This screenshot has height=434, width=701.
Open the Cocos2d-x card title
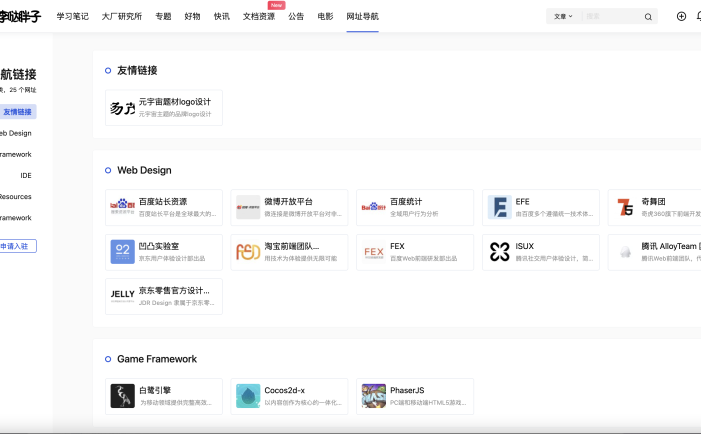pyautogui.click(x=284, y=390)
